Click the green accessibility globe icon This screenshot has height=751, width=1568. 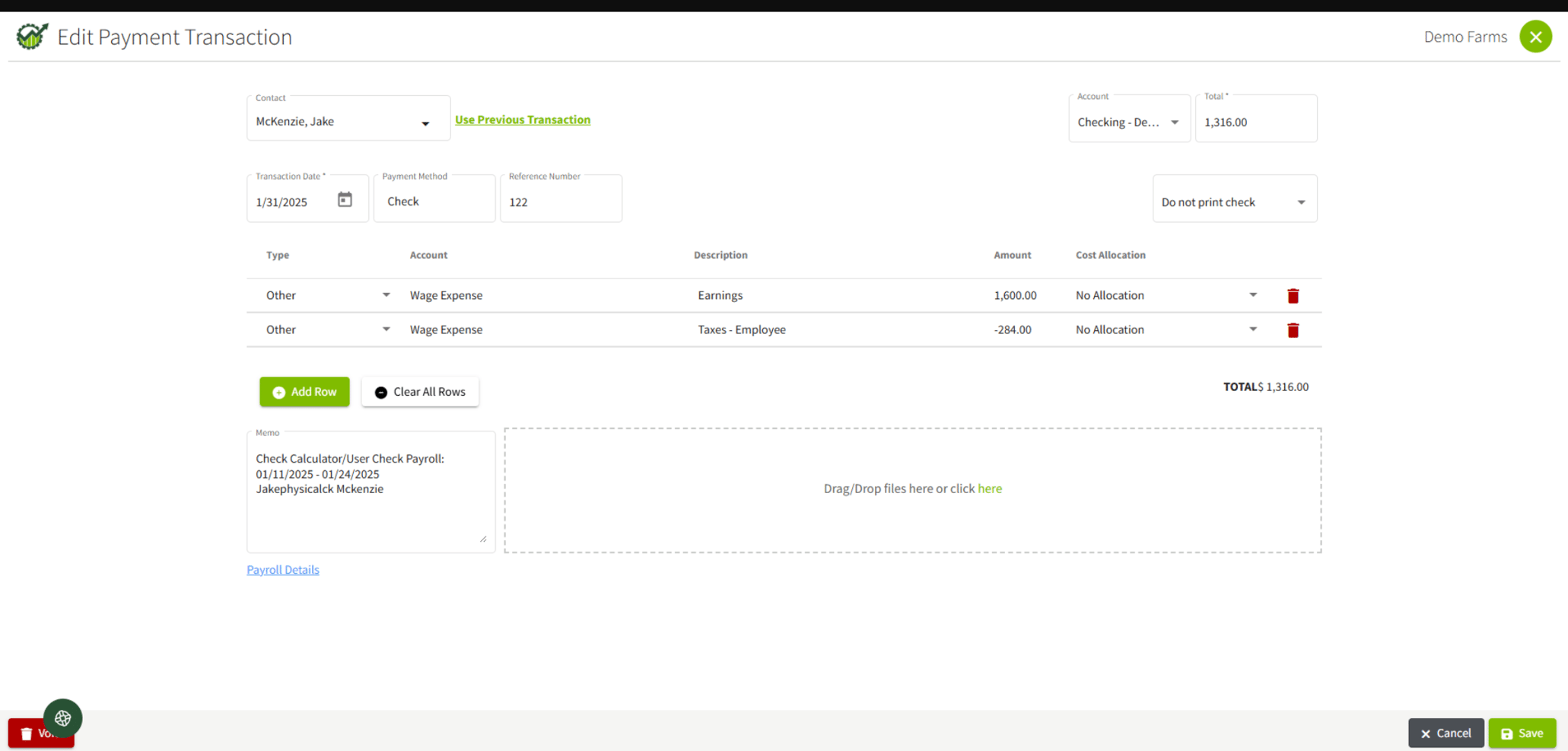pos(62,717)
